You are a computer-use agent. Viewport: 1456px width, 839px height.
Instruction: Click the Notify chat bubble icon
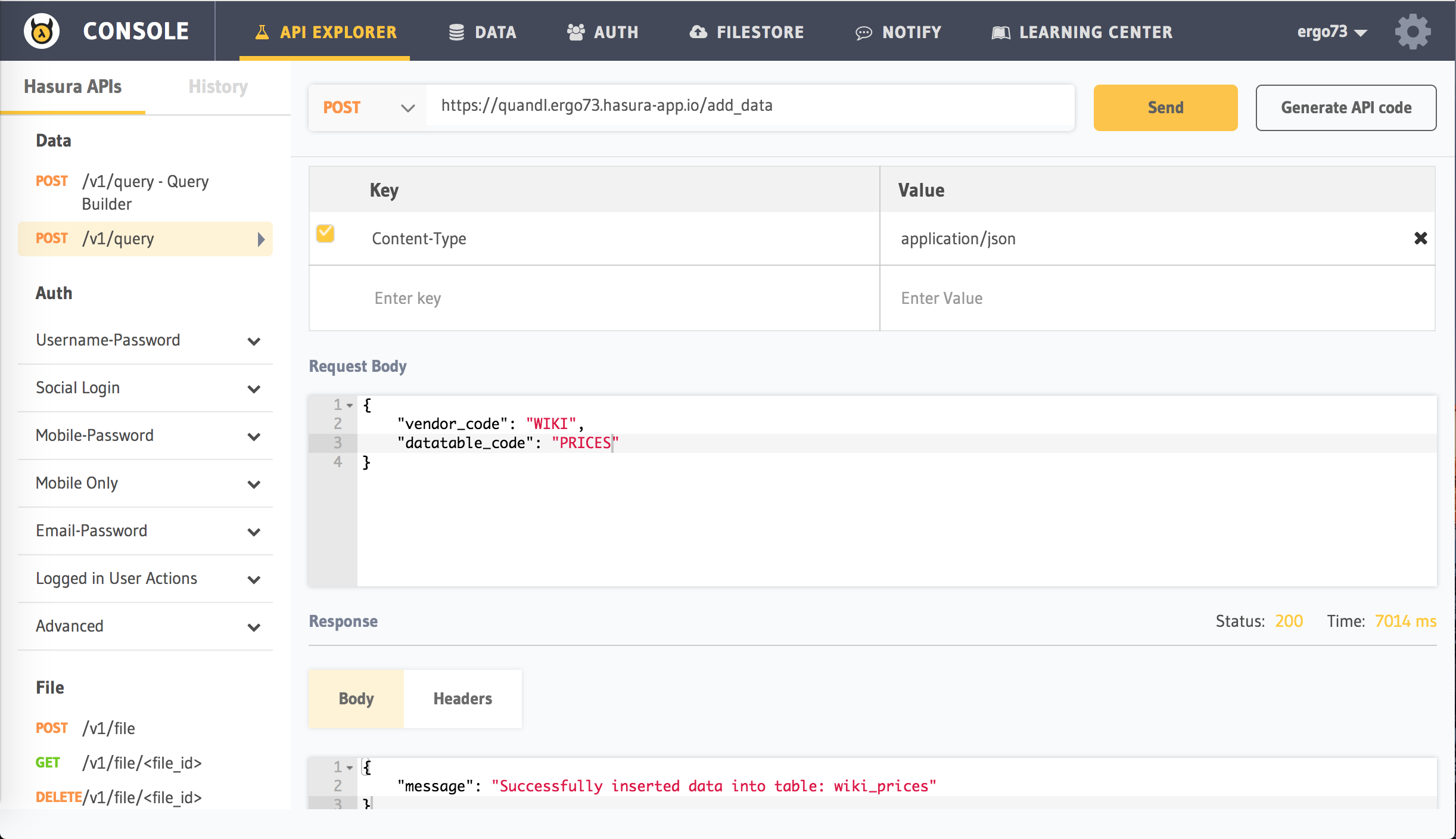[863, 33]
